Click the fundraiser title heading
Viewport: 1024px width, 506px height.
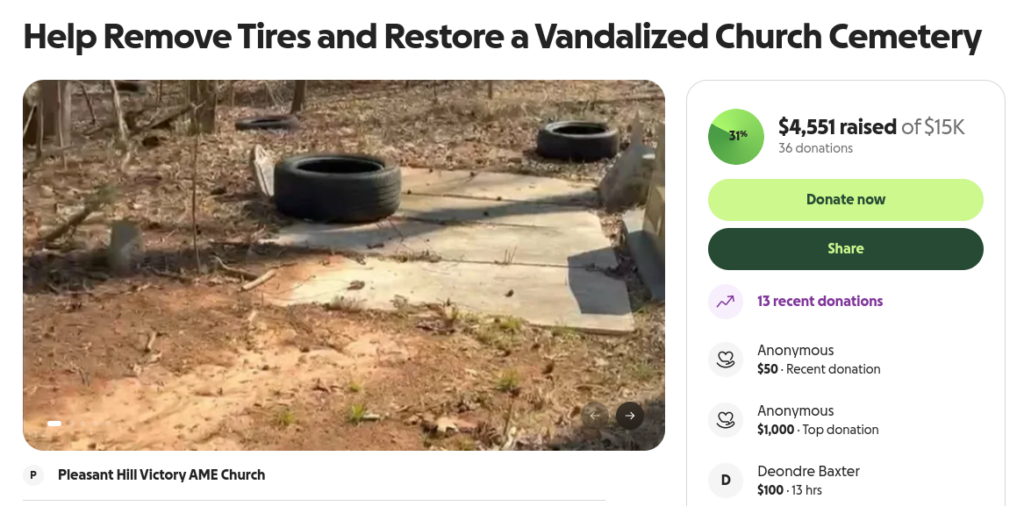click(x=502, y=37)
